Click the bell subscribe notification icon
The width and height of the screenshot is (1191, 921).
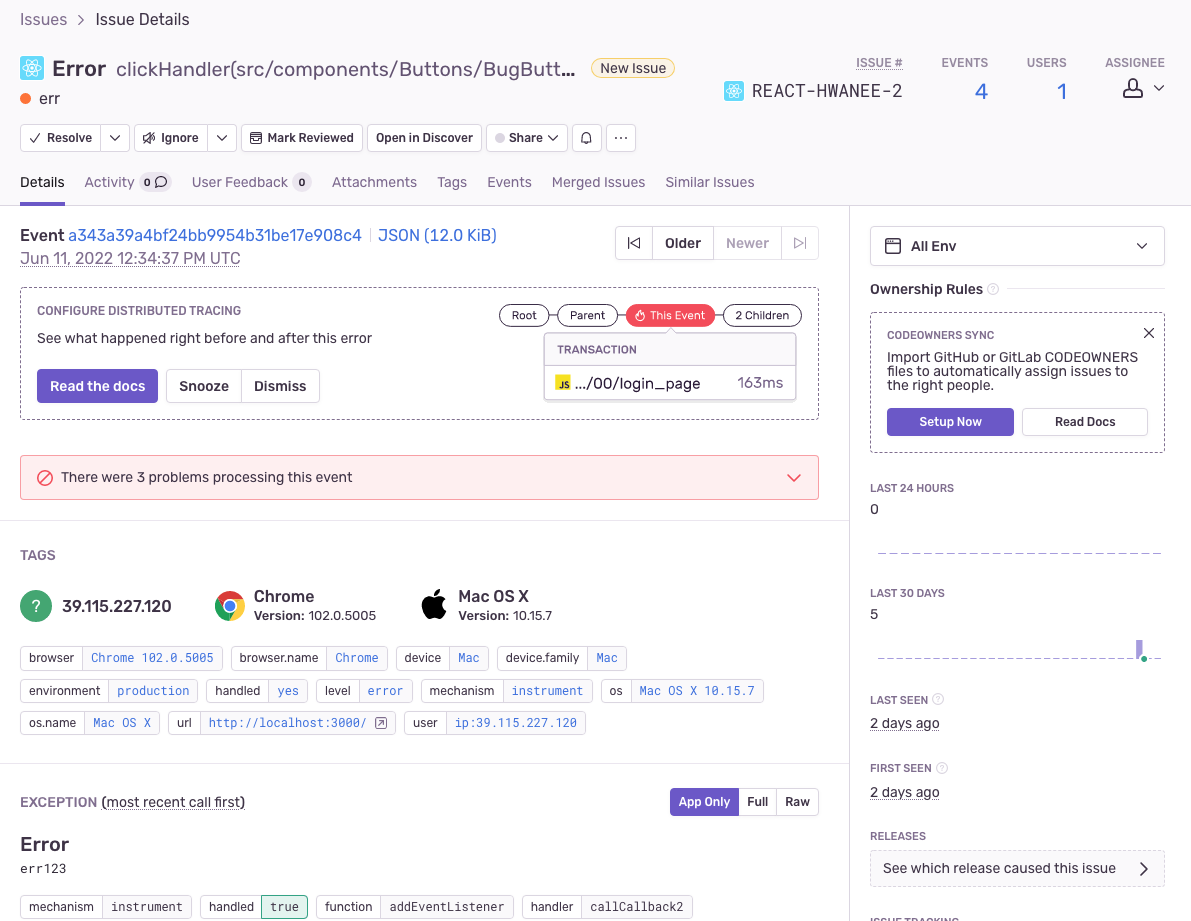point(587,138)
